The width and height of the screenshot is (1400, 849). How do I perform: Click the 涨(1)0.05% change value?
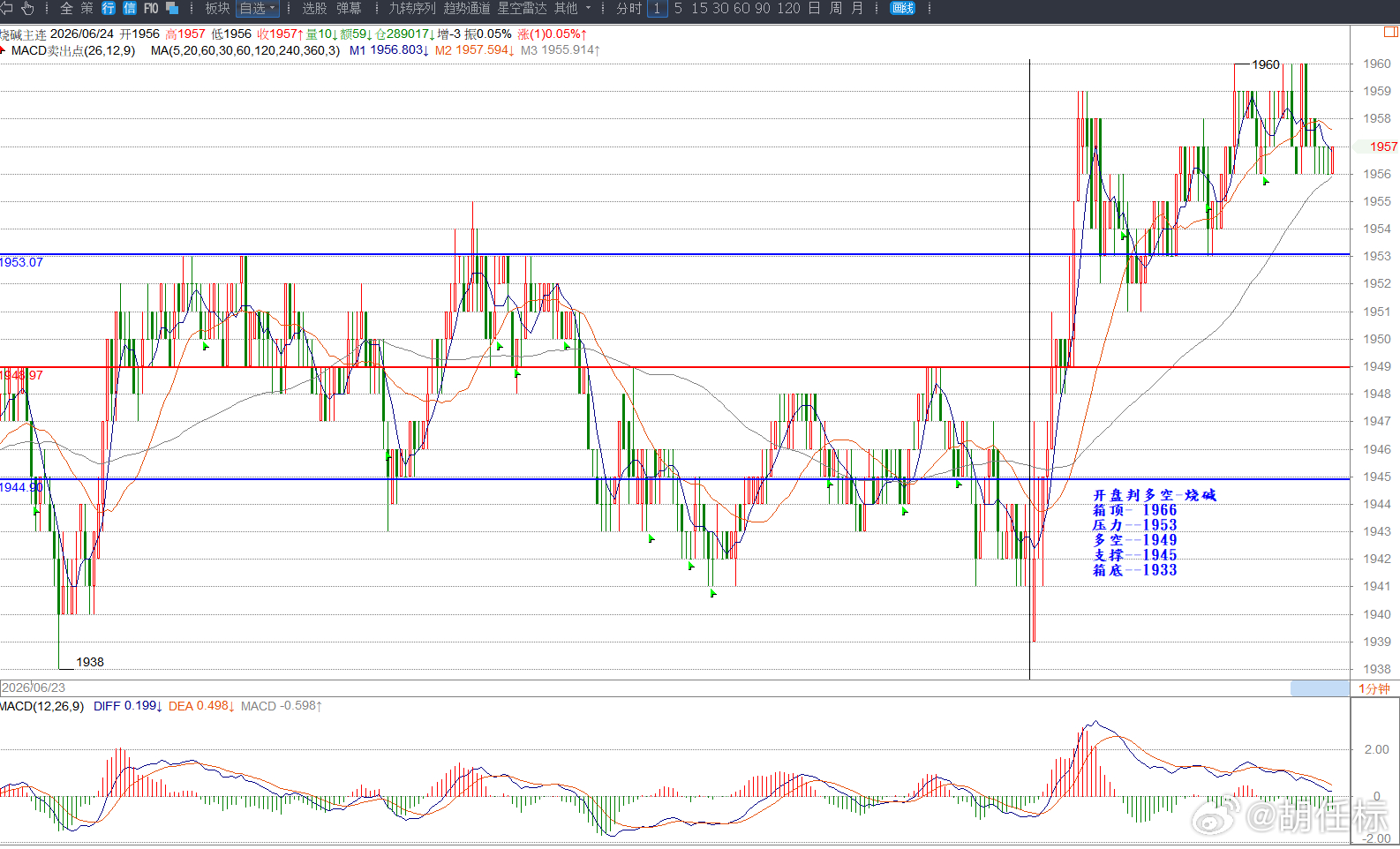[552, 34]
